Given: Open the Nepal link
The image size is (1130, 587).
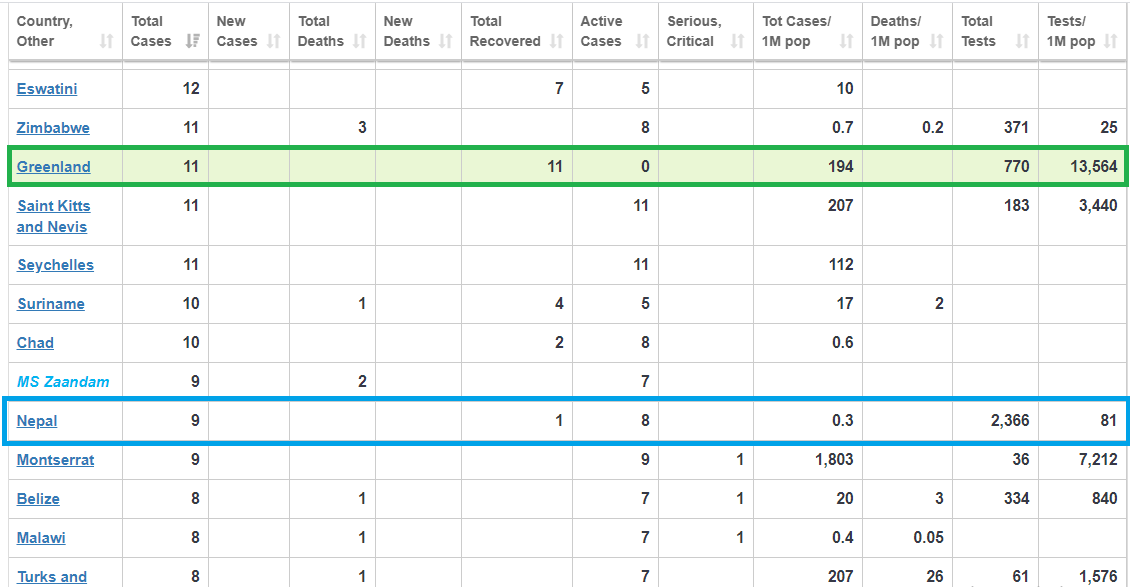Looking at the screenshot, I should (37, 421).
